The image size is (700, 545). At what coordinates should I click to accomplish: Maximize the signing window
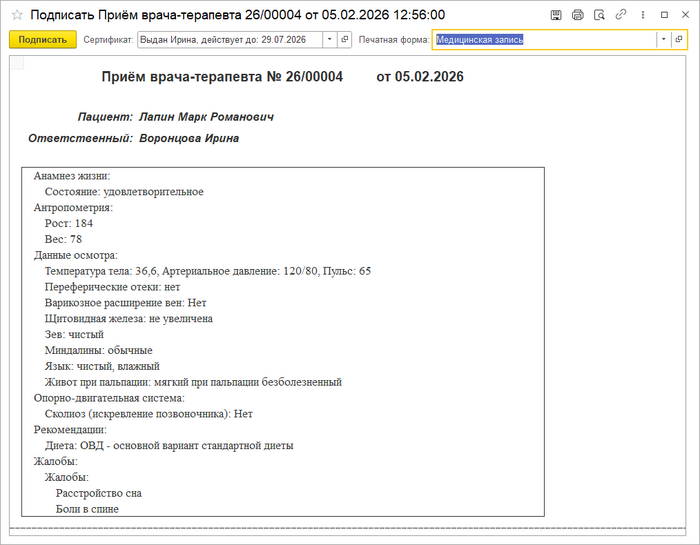click(664, 15)
